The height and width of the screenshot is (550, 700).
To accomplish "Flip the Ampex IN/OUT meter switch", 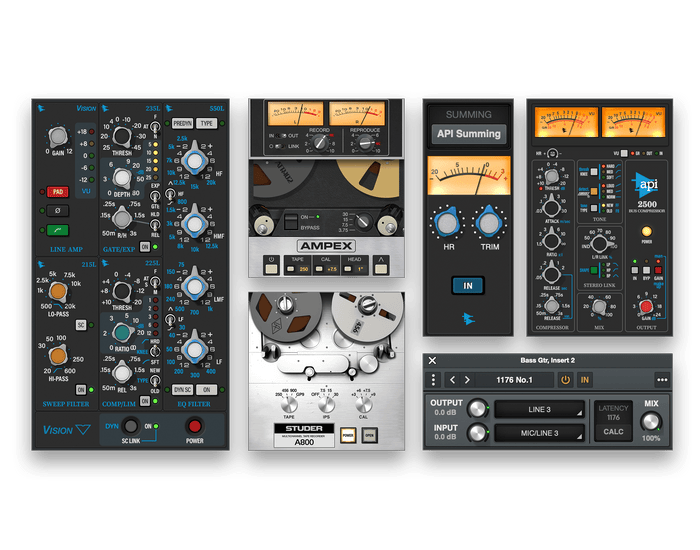I will (281, 136).
